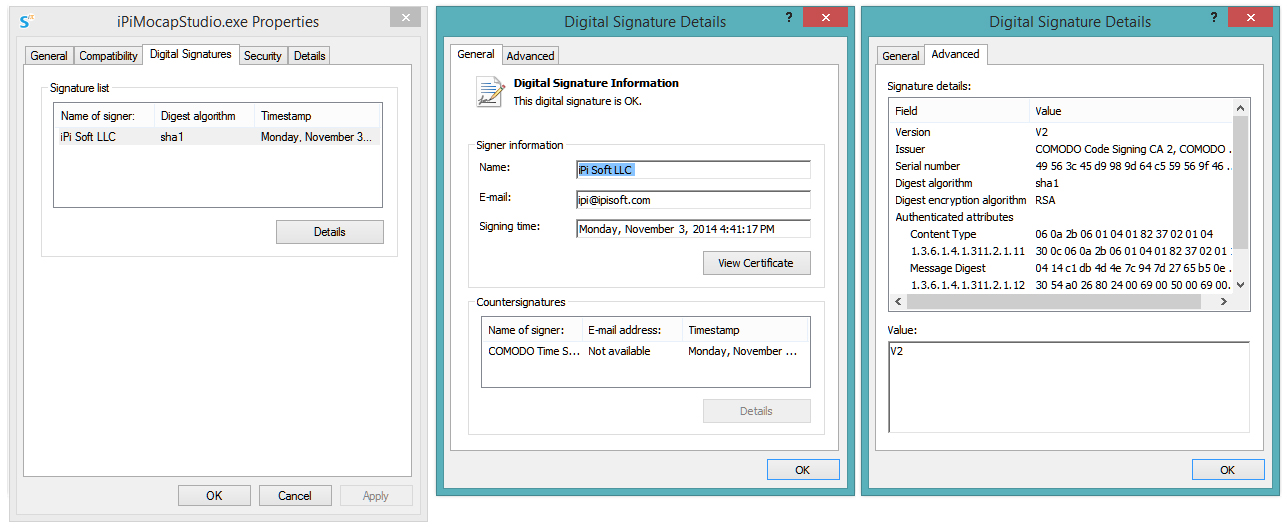Click the Field column header in Signature details
The height and width of the screenshot is (532, 1287).
click(x=959, y=111)
